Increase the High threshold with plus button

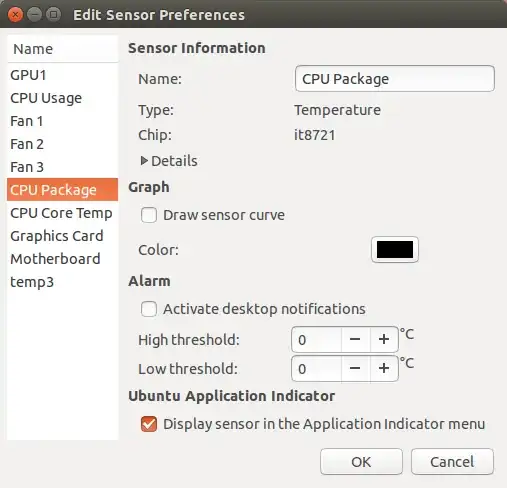pyautogui.click(x=384, y=340)
